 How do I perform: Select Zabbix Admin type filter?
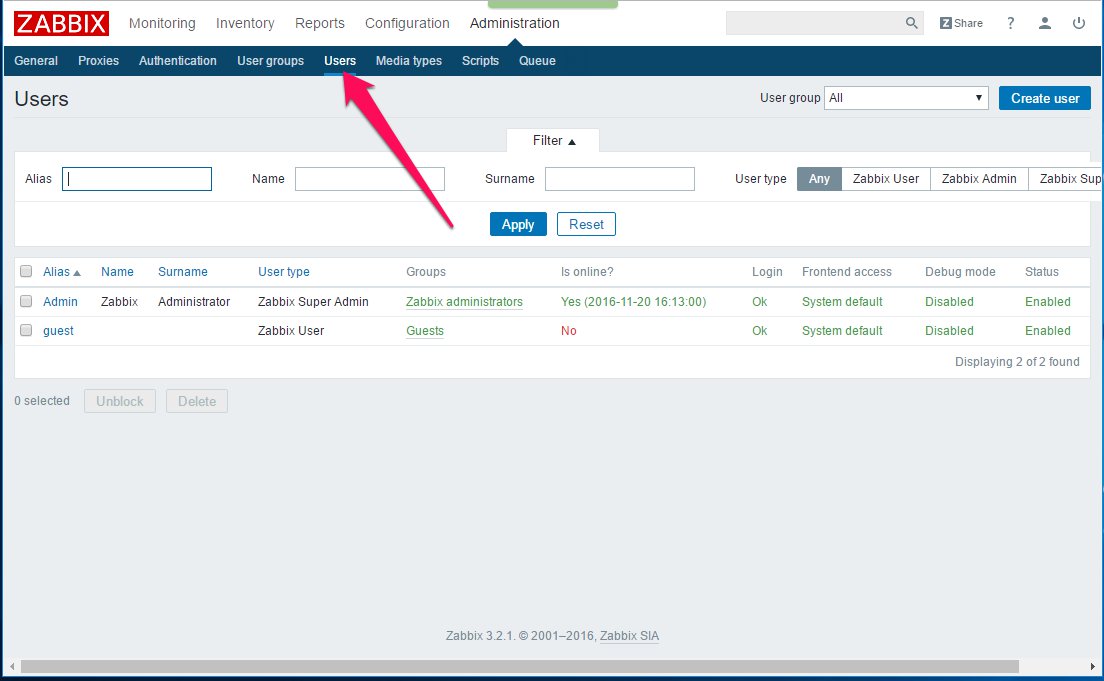pyautogui.click(x=979, y=179)
